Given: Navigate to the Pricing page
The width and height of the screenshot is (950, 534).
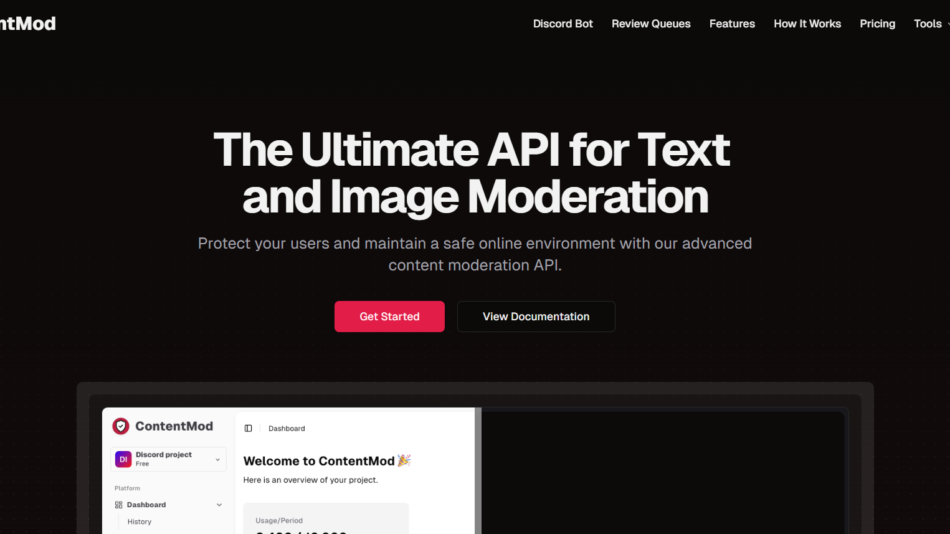Looking at the screenshot, I should [x=877, y=24].
